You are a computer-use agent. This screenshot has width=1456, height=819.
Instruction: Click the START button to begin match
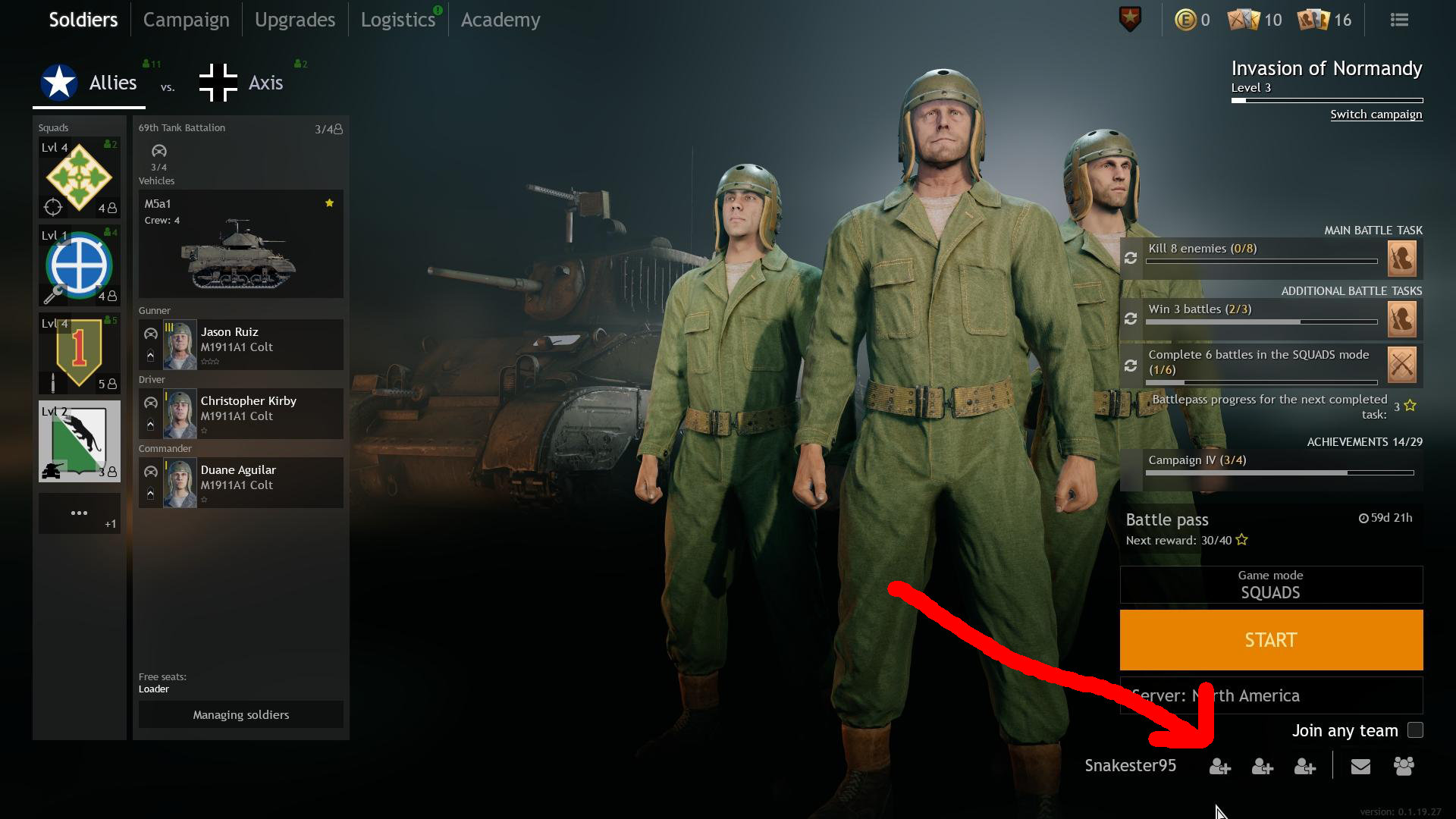tap(1270, 639)
